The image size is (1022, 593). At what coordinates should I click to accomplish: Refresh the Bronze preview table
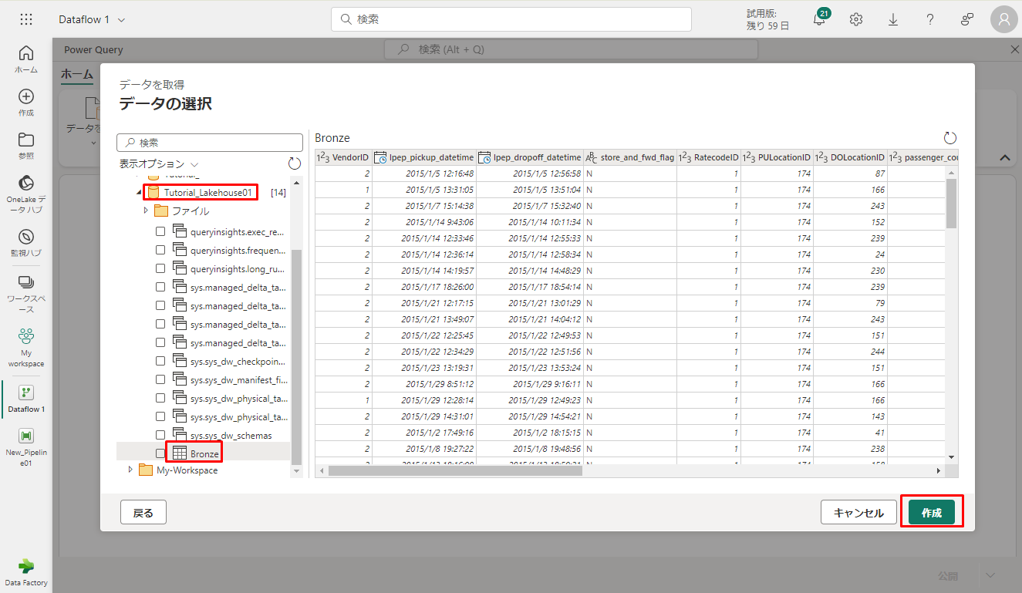click(x=950, y=138)
